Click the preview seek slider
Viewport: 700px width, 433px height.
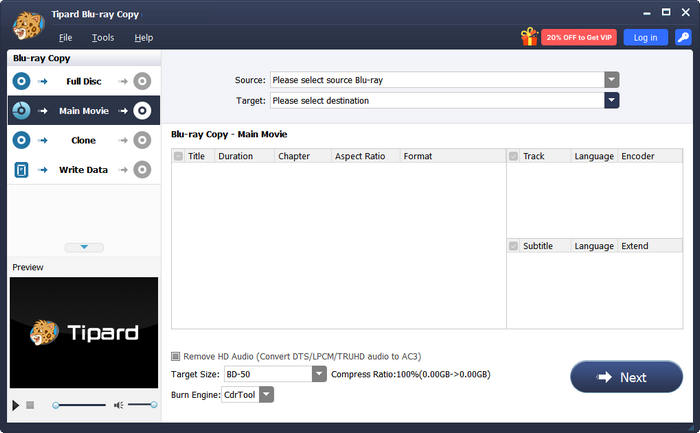click(x=79, y=405)
